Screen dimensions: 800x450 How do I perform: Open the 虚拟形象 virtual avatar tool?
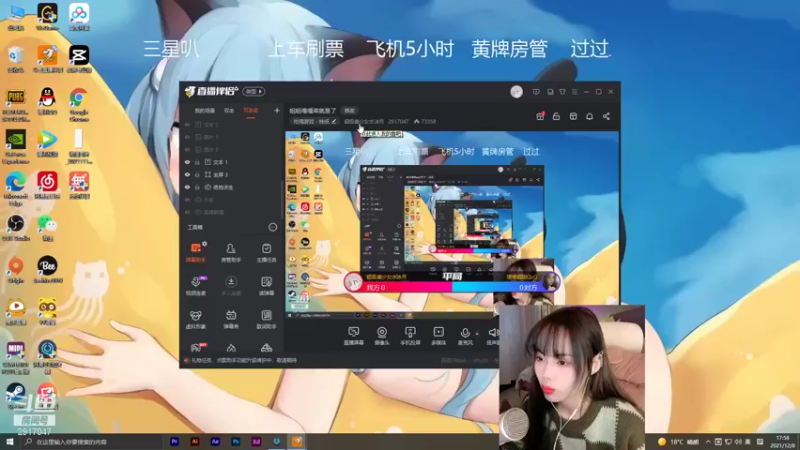pyautogui.click(x=195, y=319)
